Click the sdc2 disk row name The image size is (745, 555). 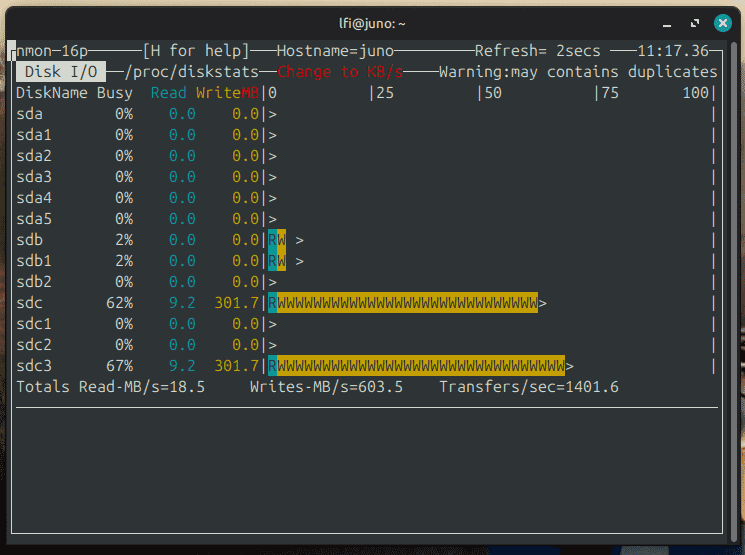34,344
